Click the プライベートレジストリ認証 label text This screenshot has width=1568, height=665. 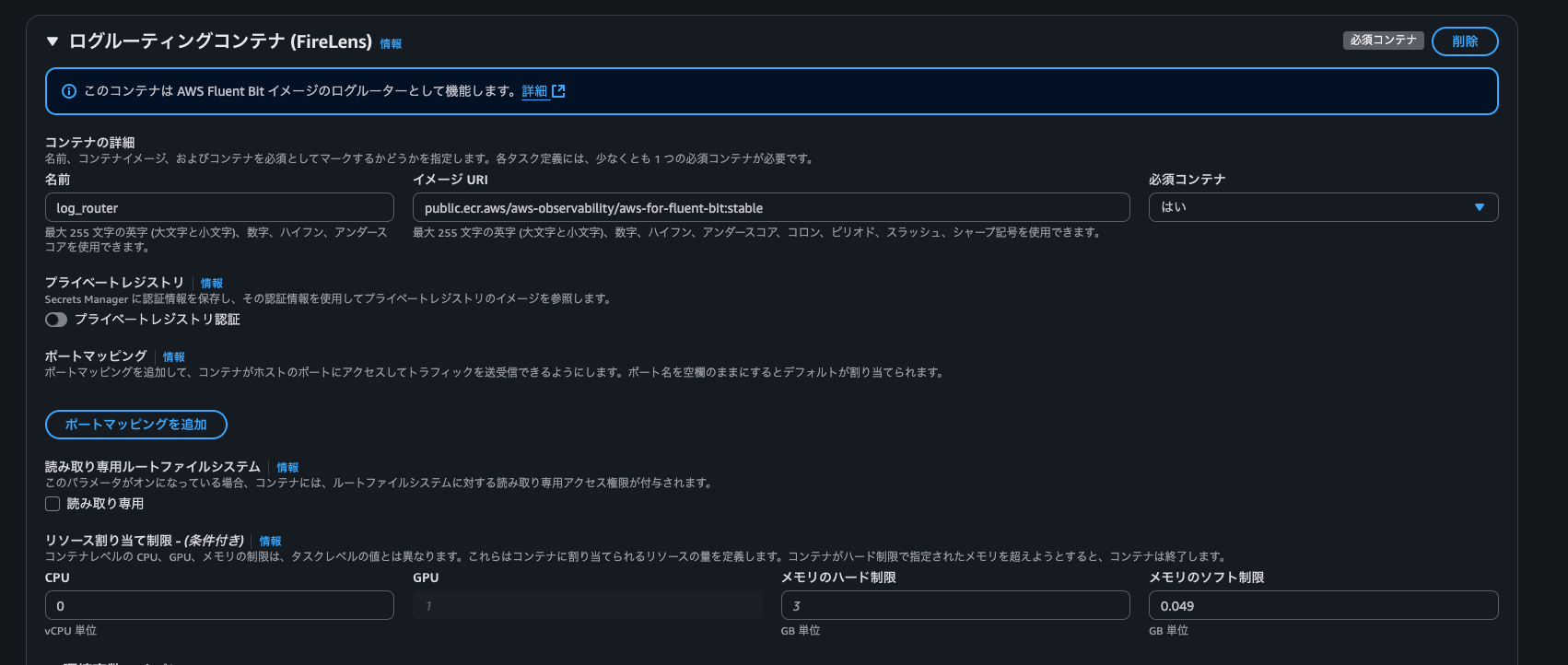click(x=158, y=320)
